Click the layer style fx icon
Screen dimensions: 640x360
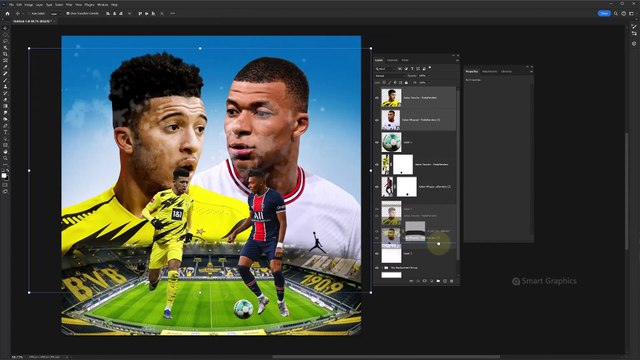tap(418, 281)
